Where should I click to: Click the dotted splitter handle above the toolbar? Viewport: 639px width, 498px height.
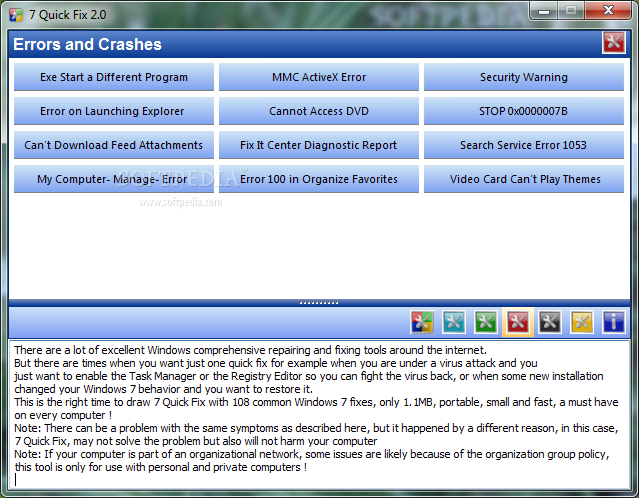[319, 303]
